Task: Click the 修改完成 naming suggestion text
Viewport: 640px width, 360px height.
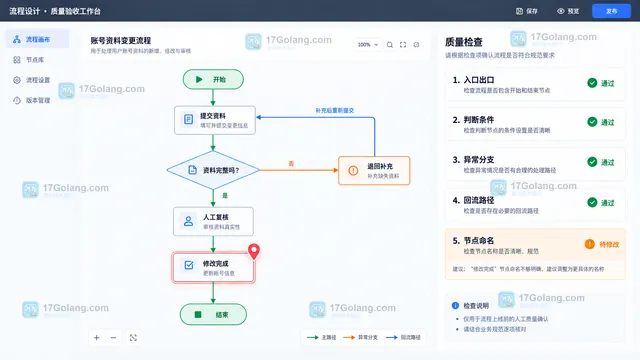Action: 528,269
